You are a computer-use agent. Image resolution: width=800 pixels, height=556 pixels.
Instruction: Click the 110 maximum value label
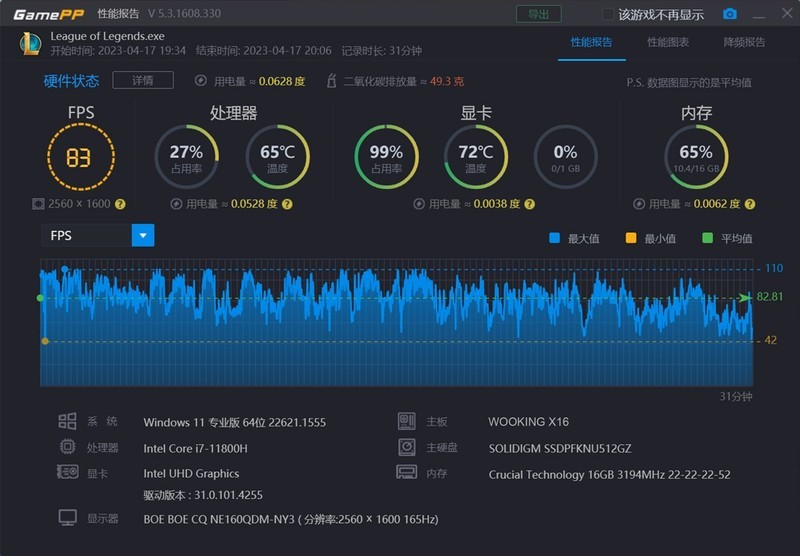click(773, 268)
